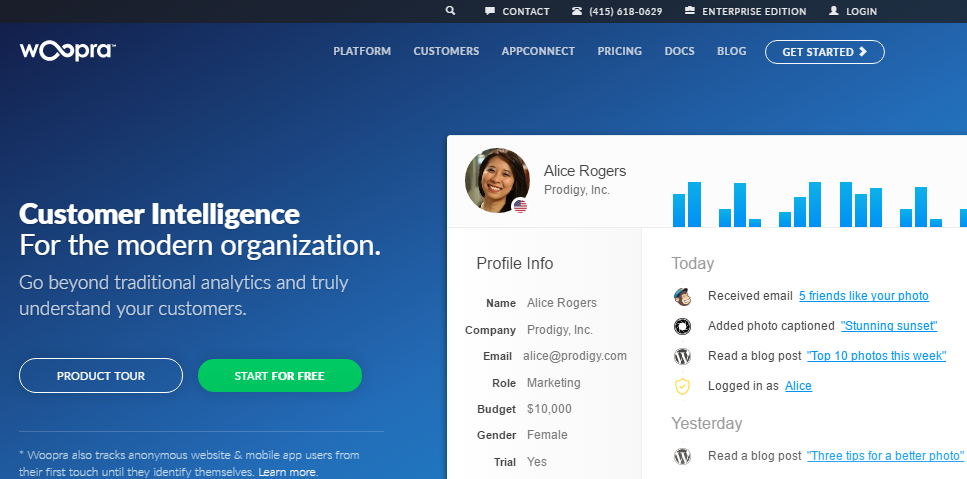Screen dimensions: 967x479
Task: Click the MailChimp icon next to Received email
Action: coord(682,296)
